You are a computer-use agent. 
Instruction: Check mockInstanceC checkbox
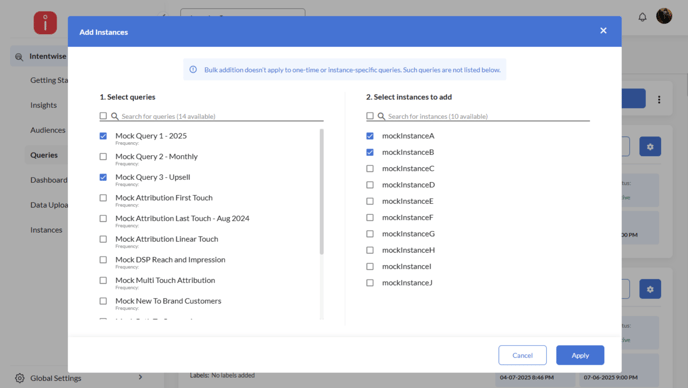tap(370, 169)
